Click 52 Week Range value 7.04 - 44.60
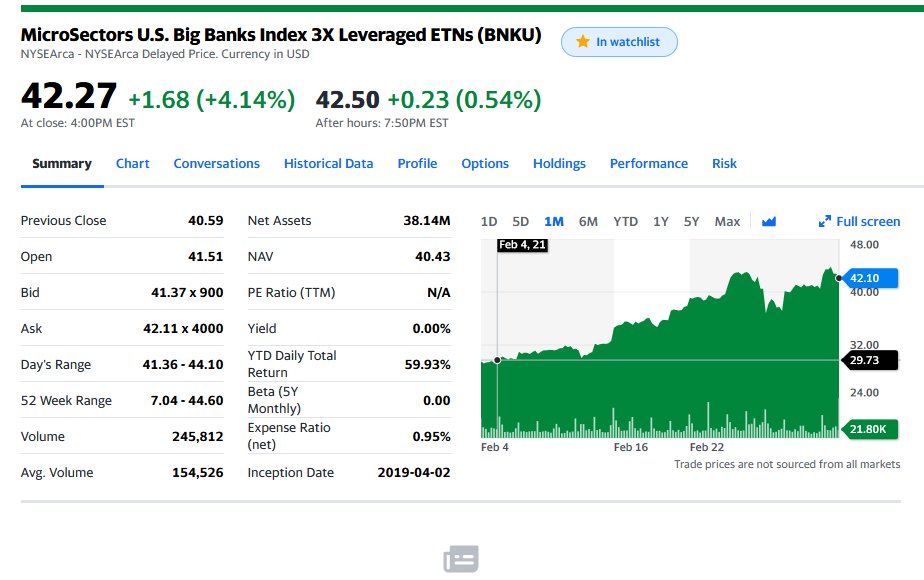 (x=187, y=400)
